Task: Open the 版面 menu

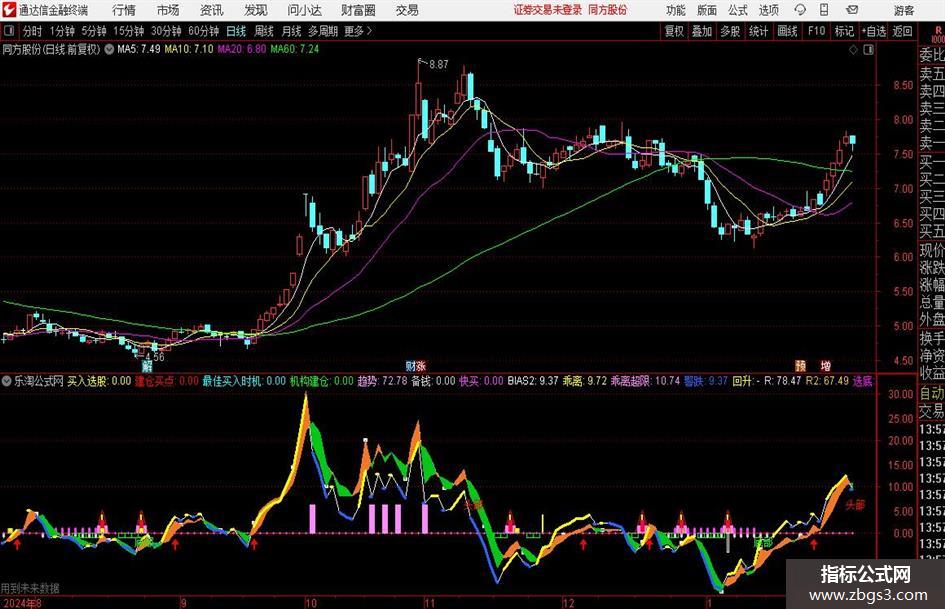Action: [707, 10]
